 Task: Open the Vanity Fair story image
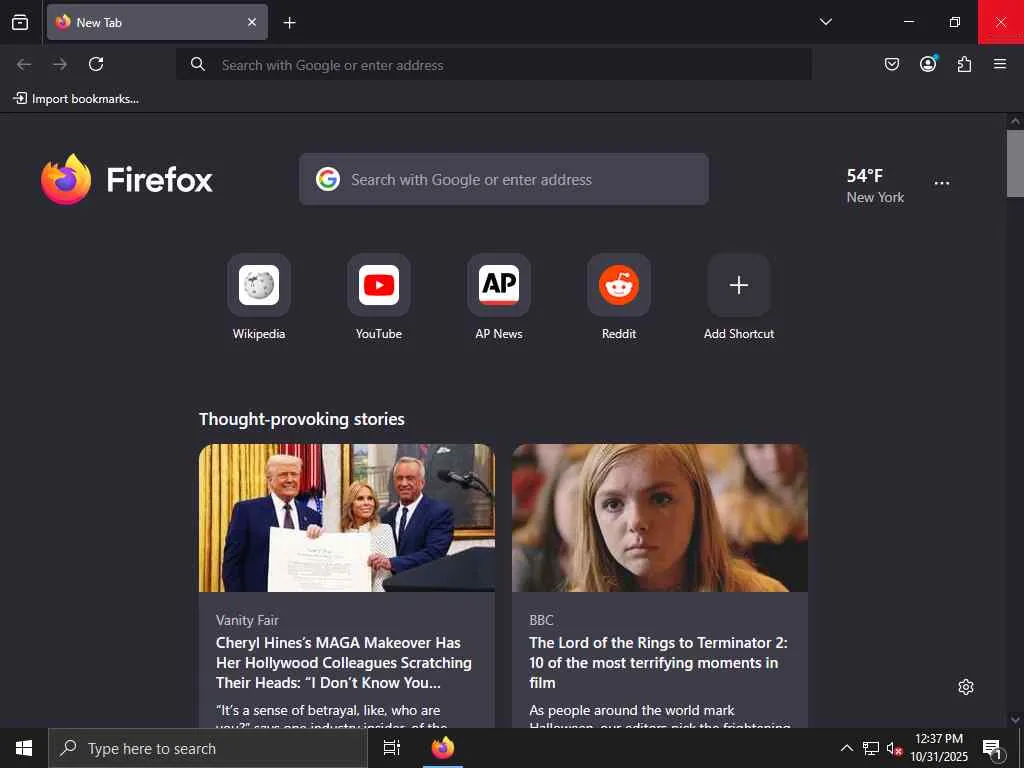347,518
